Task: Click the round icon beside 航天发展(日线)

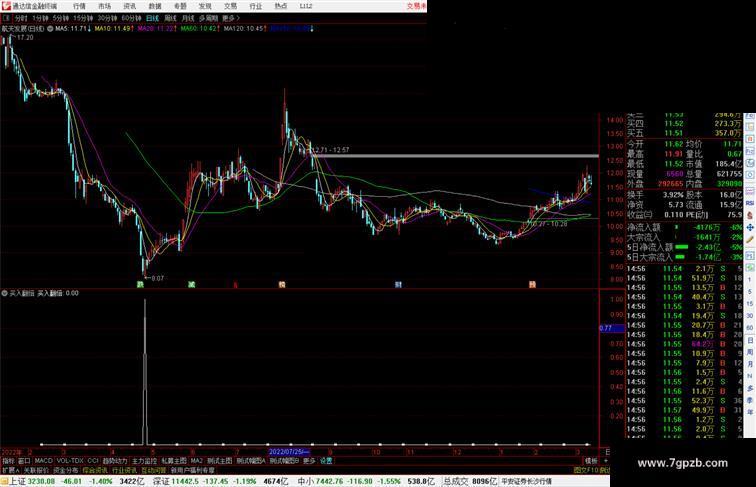Action: tap(50, 29)
